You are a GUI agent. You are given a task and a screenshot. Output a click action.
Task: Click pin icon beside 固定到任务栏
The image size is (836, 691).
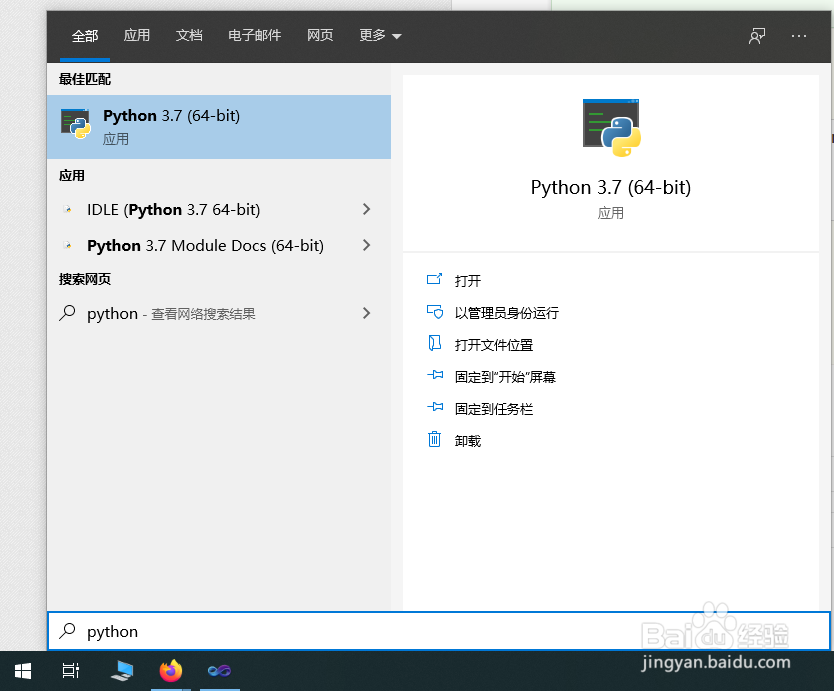point(435,407)
